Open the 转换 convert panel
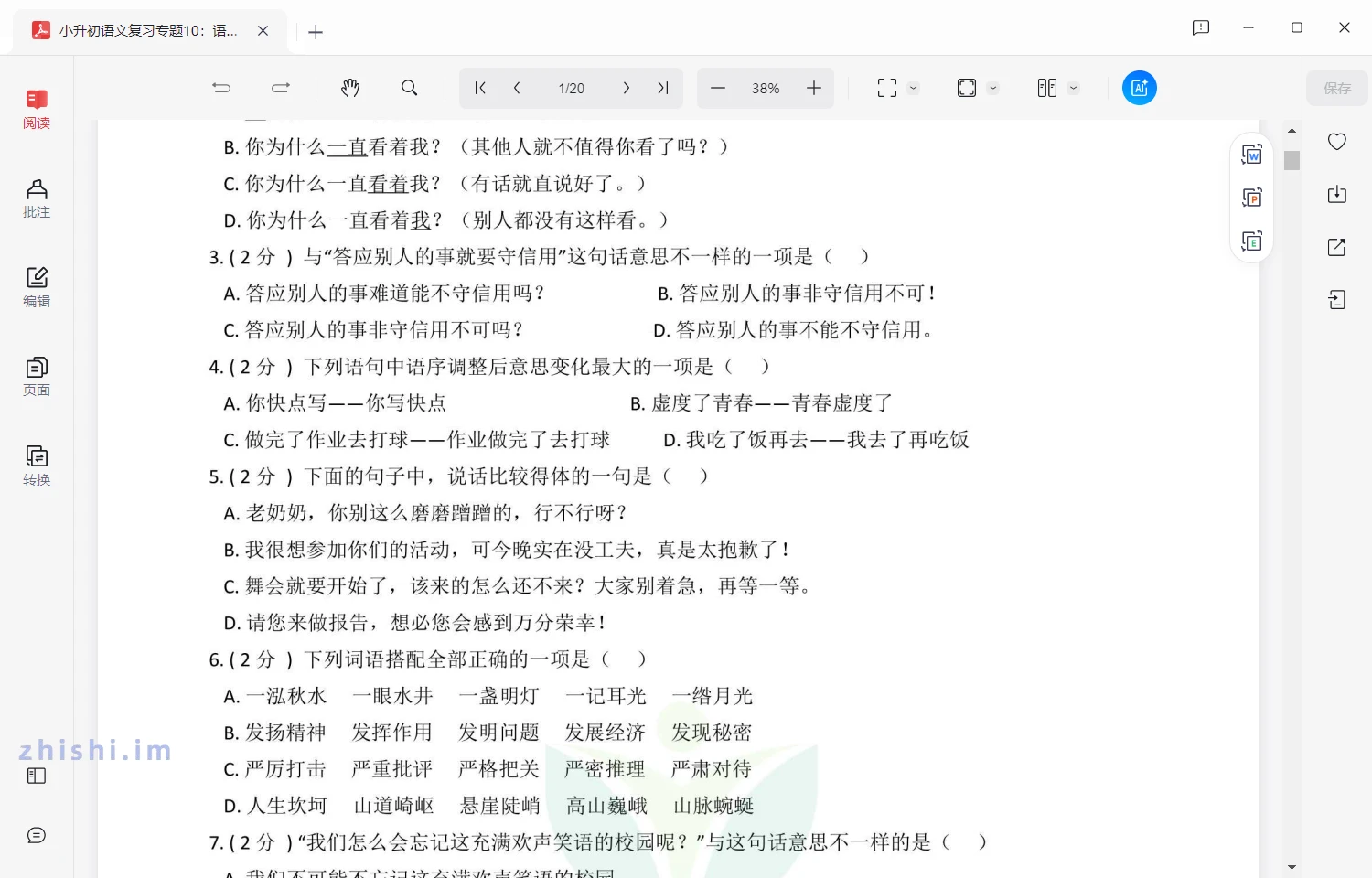Screen dimensions: 1372x878 pyautogui.click(x=37, y=466)
